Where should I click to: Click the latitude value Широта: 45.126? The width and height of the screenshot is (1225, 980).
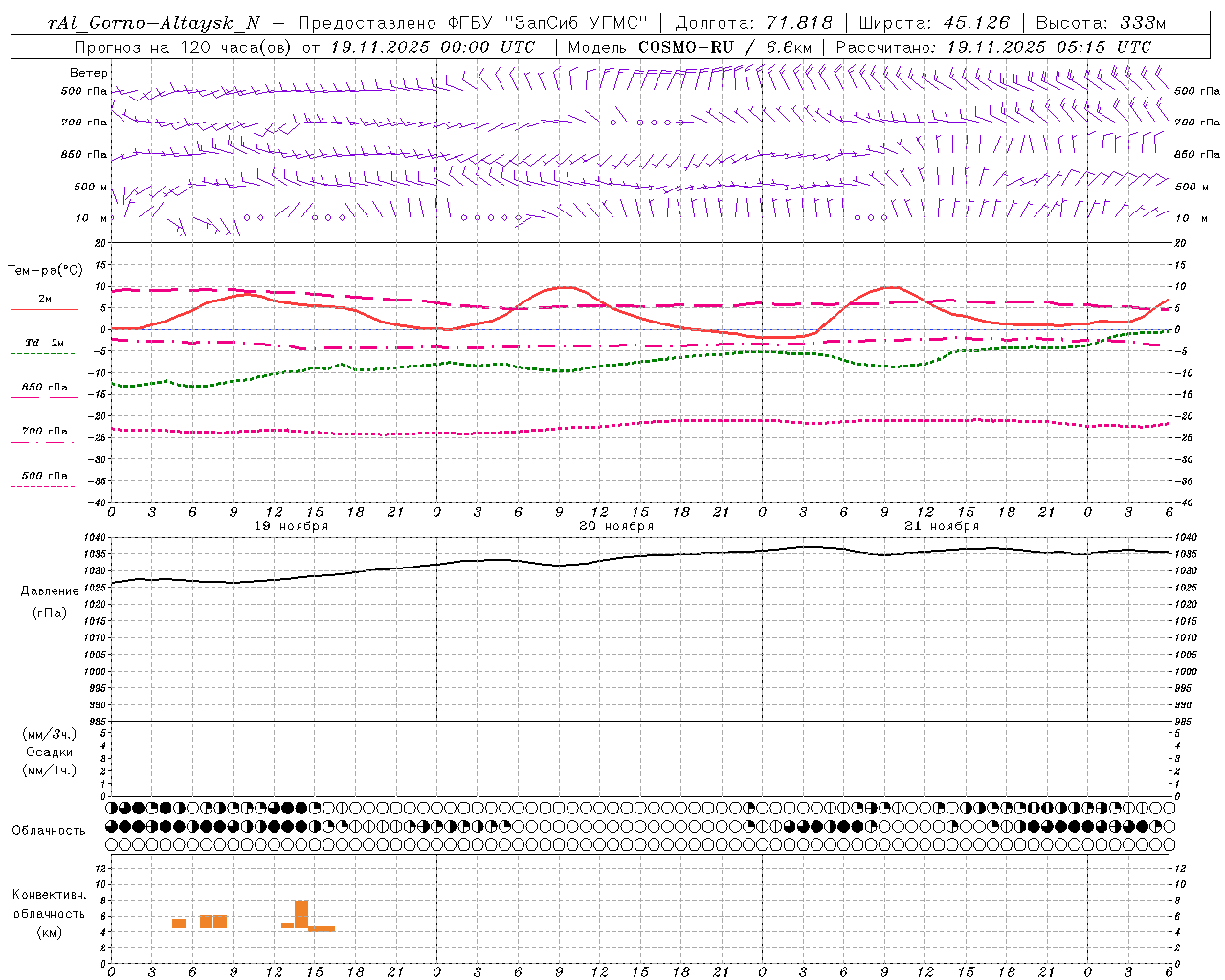point(934,23)
